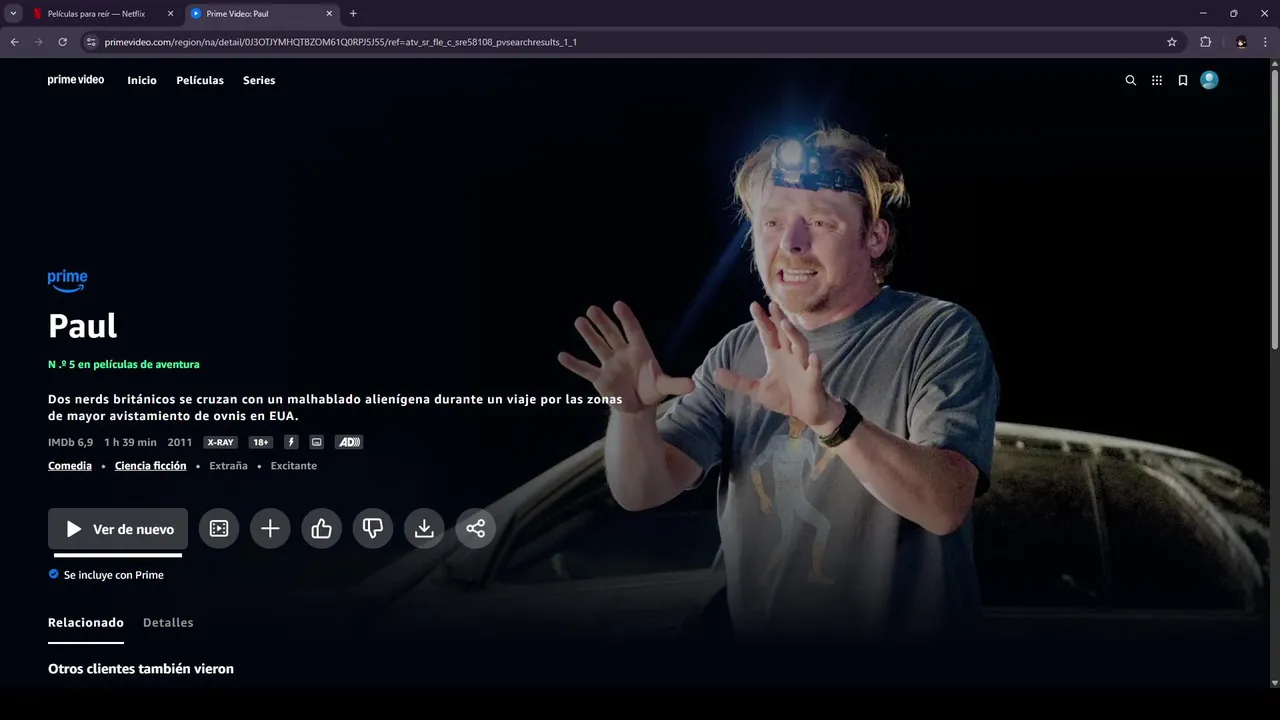This screenshot has width=1280, height=720.
Task: Dislike the movie with thumbs down
Action: click(373, 529)
